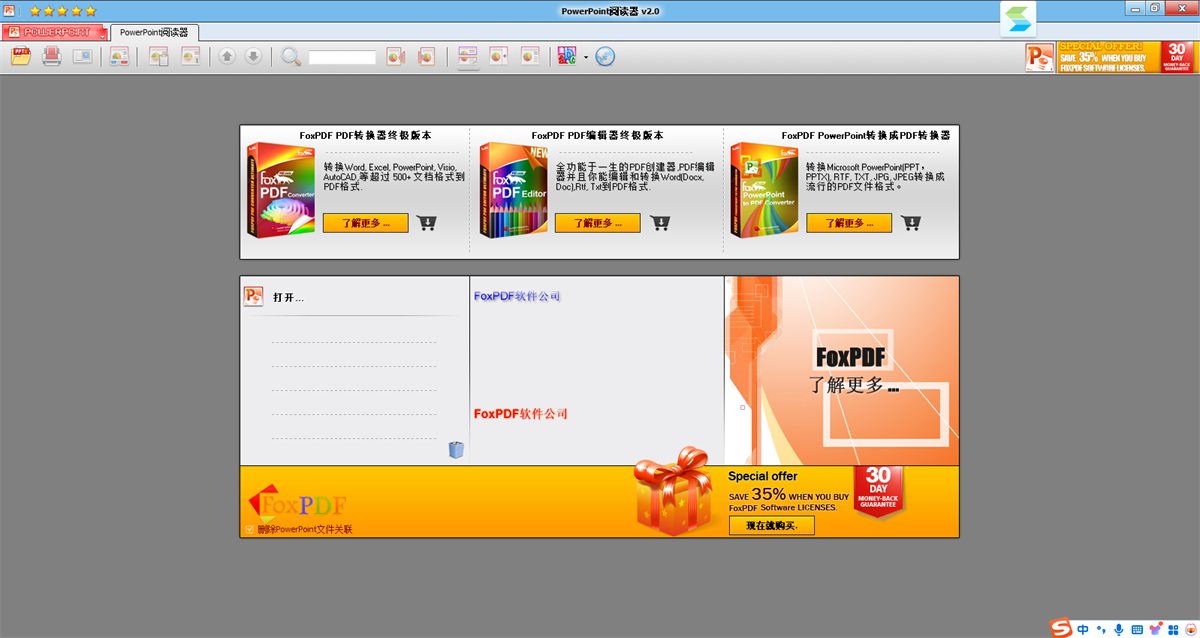Click the down arrow next page icon
Screen dimensions: 1200x638
(254, 56)
